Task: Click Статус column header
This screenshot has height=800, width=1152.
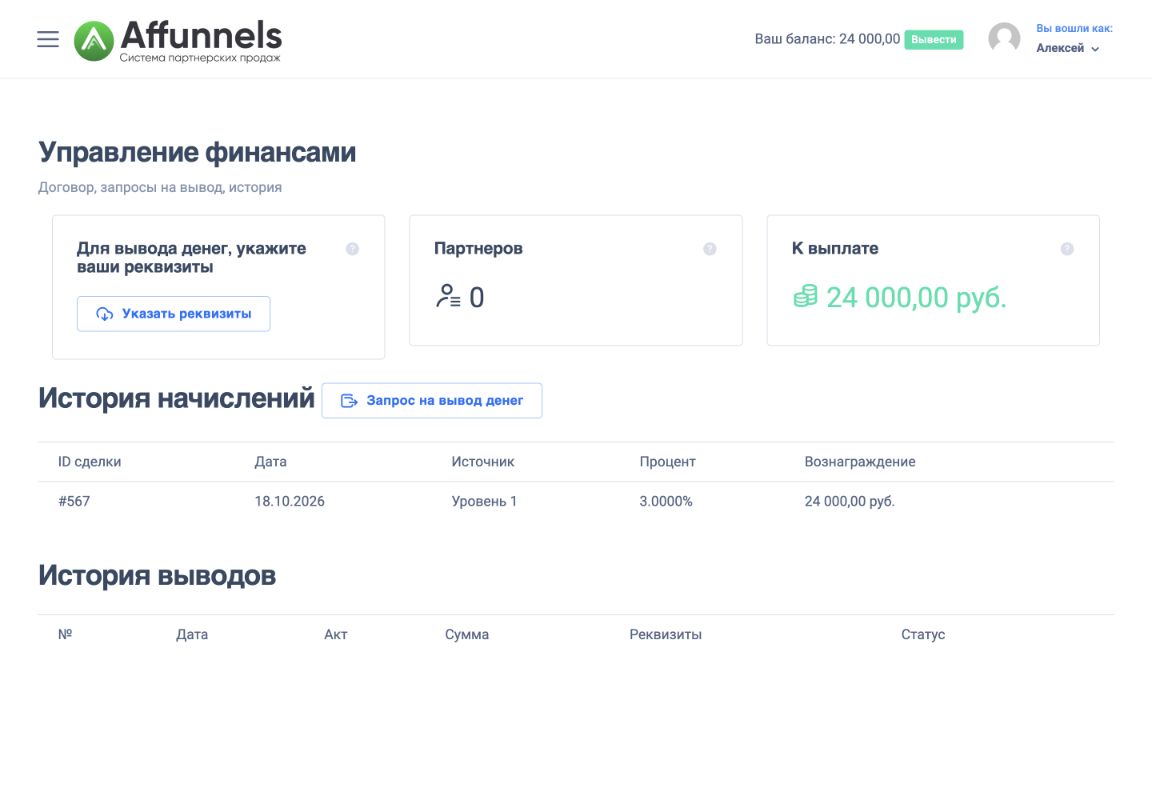Action: [923, 635]
